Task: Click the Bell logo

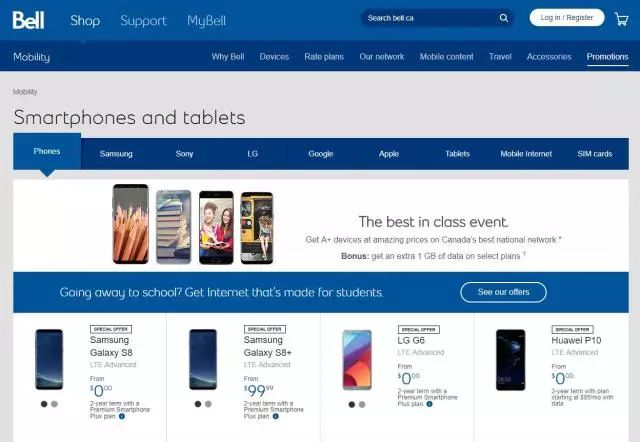Action: pyautogui.click(x=28, y=20)
